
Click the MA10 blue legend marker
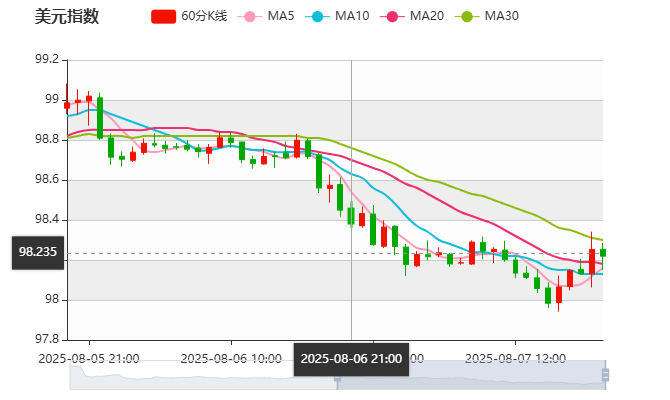click(318, 17)
